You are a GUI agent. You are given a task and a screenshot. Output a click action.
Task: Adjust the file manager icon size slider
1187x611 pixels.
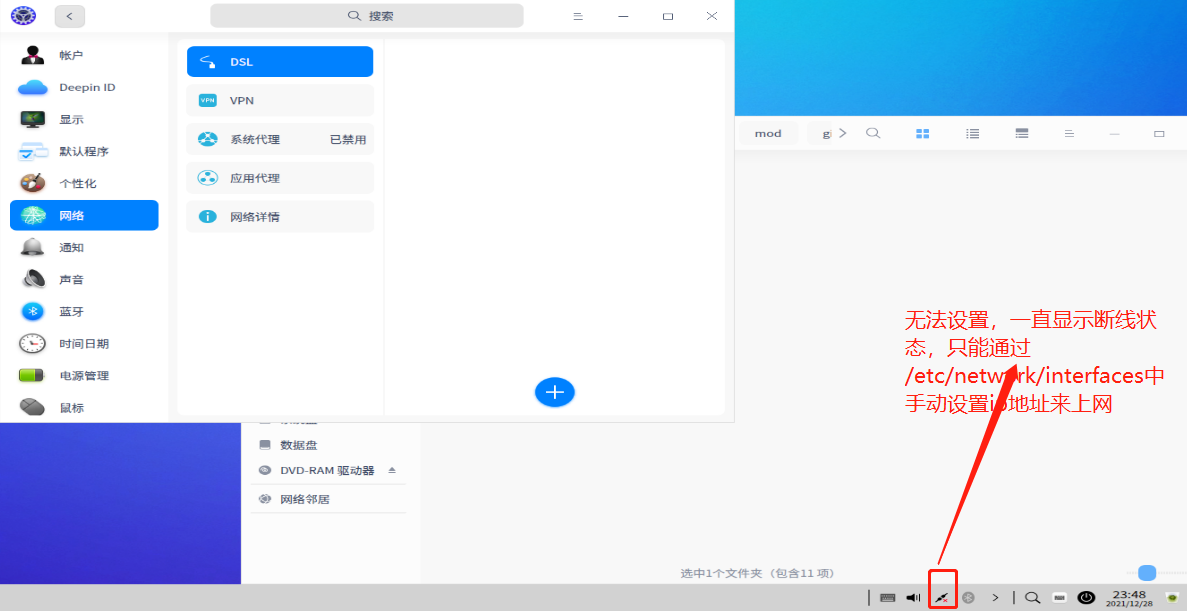point(1148,573)
